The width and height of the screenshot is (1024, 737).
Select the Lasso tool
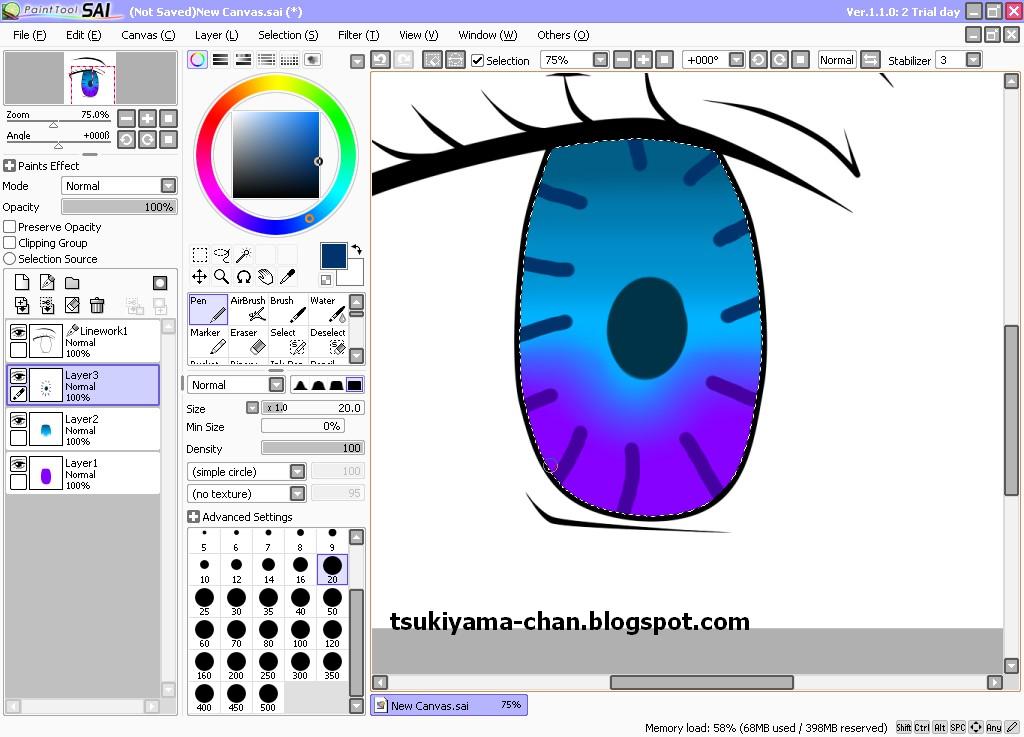tap(222, 255)
